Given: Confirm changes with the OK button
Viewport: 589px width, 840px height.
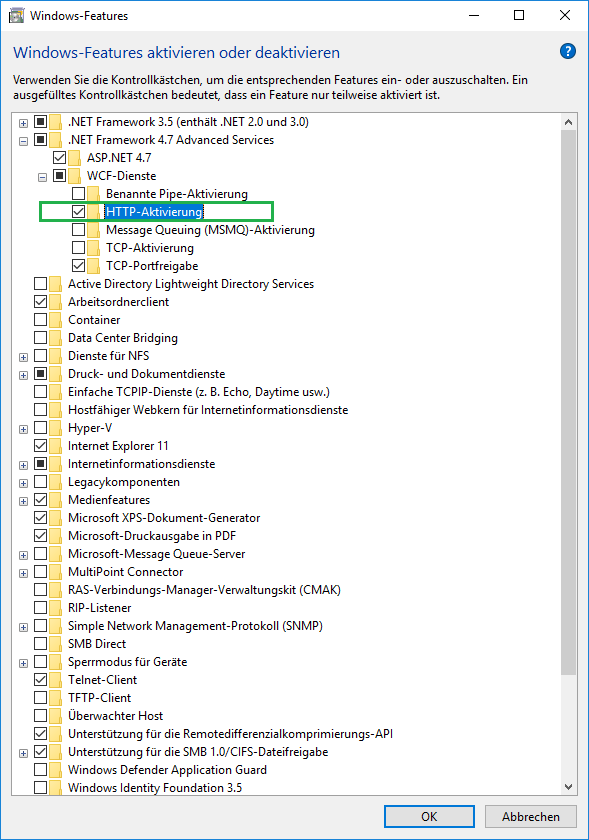Looking at the screenshot, I should point(429,816).
